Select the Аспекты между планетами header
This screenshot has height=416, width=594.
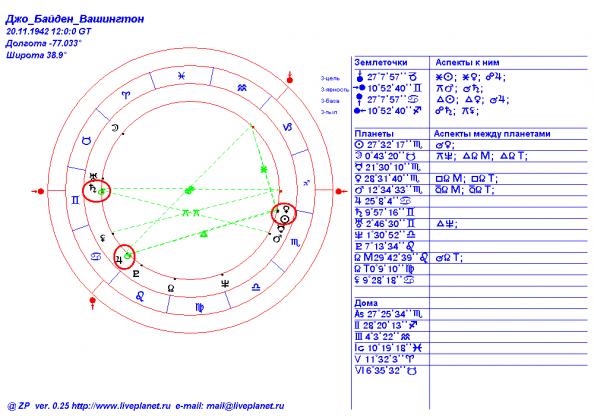[x=492, y=134]
